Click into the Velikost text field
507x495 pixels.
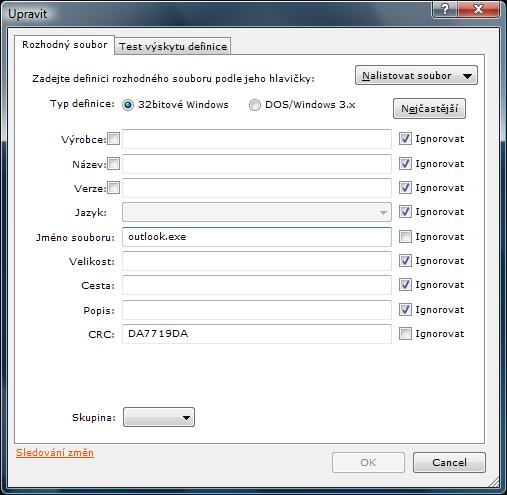257,261
